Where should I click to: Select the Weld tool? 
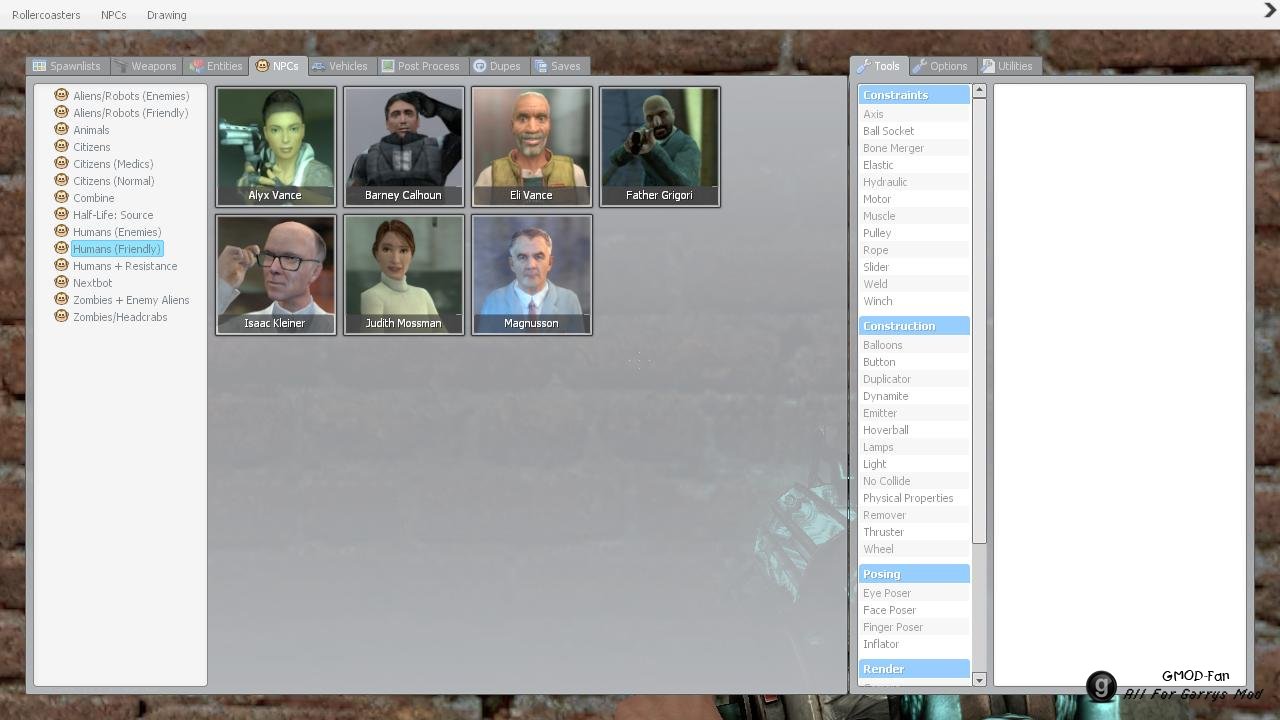pos(914,284)
